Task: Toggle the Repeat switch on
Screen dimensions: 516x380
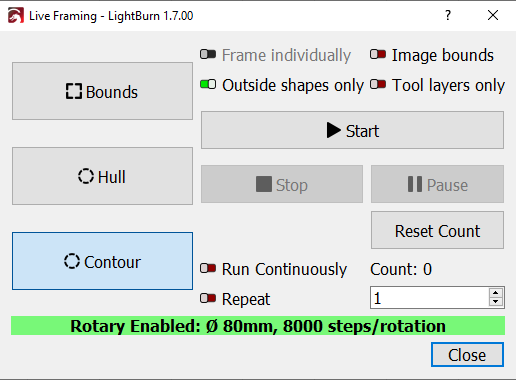Action: (208, 298)
